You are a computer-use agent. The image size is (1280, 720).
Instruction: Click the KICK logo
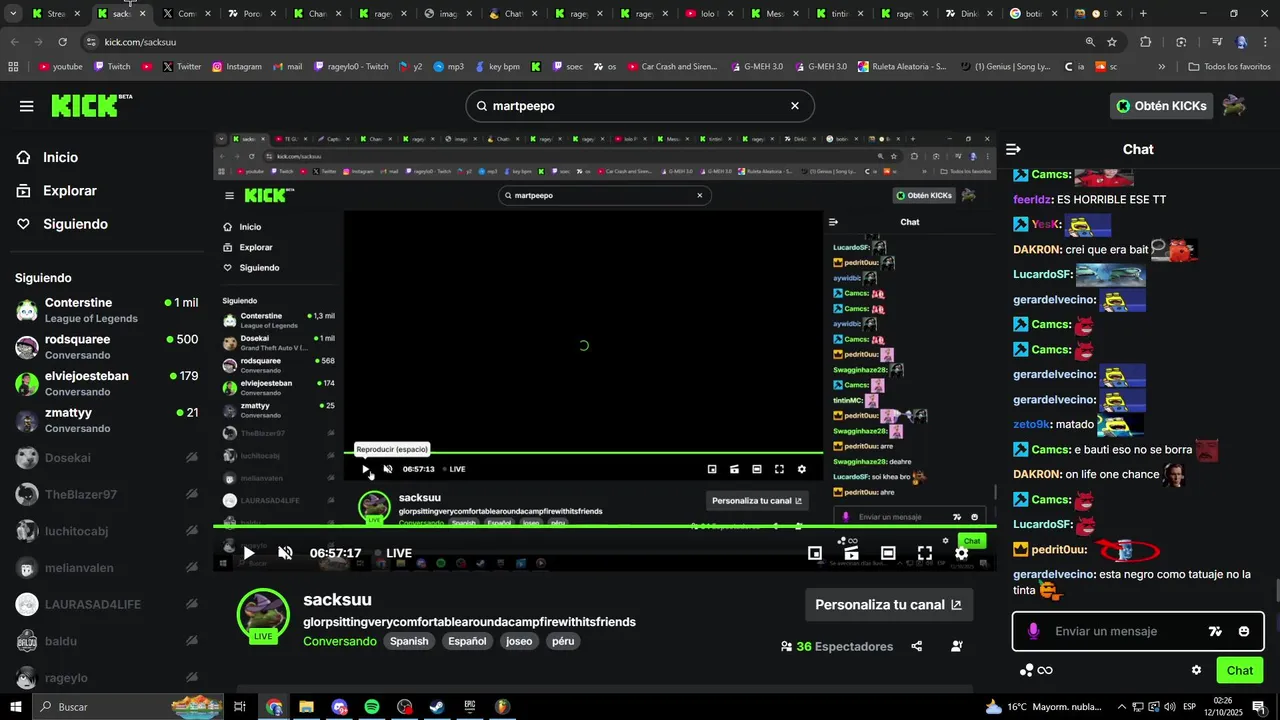(x=91, y=106)
